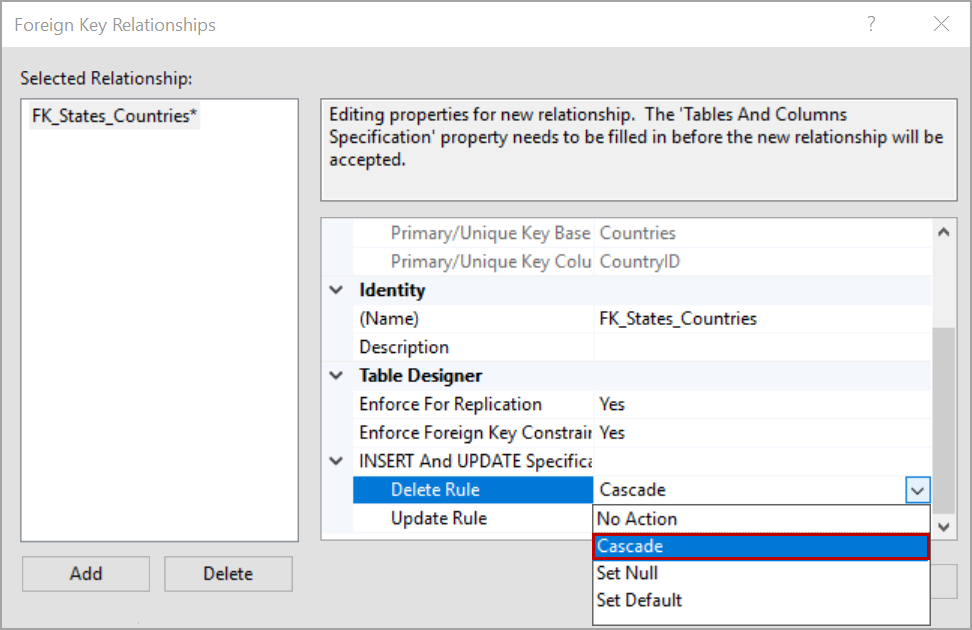The height and width of the screenshot is (630, 972).
Task: Click the help question mark icon
Action: click(871, 24)
